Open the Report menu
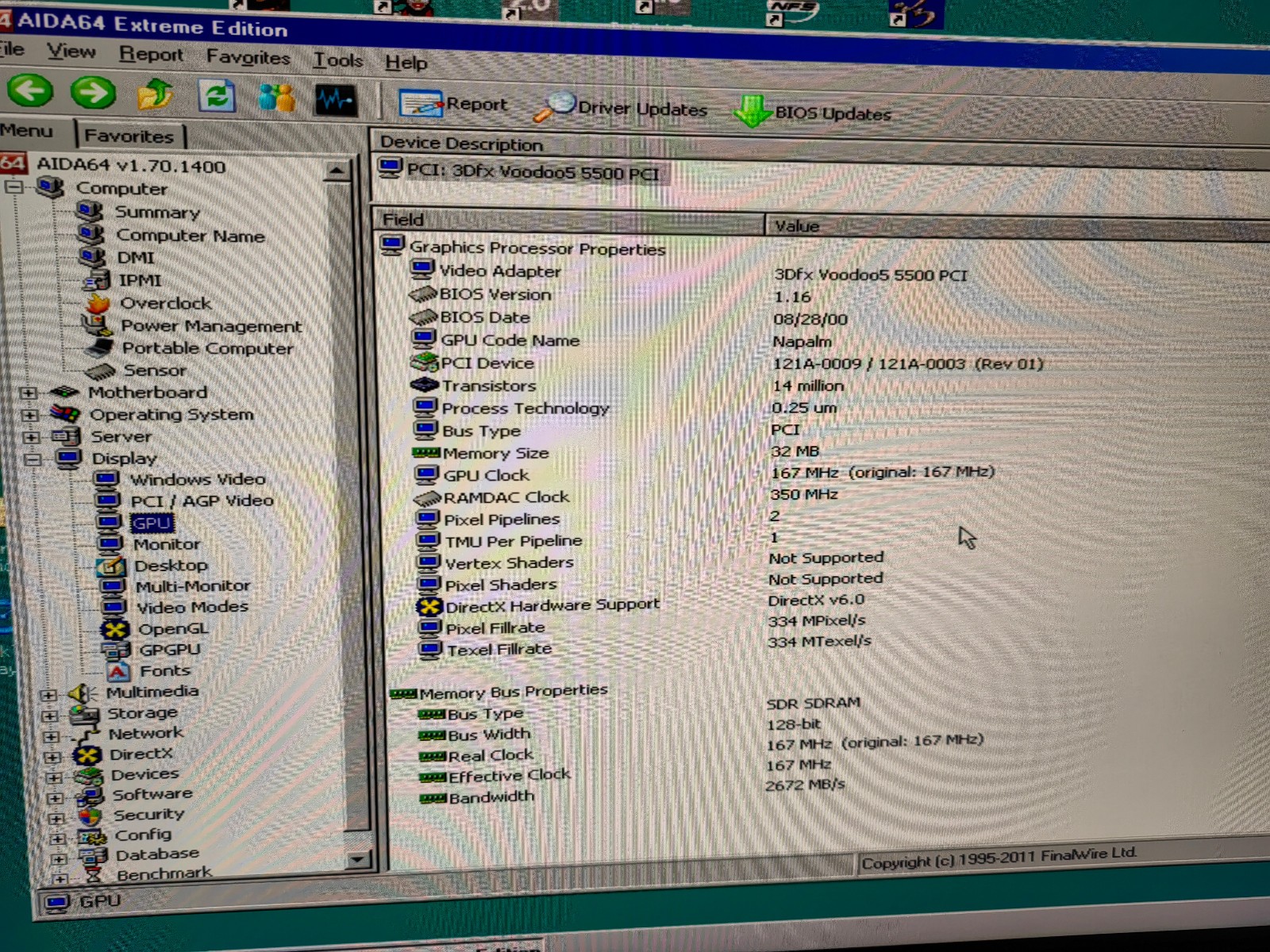The image size is (1270, 952). click(151, 54)
